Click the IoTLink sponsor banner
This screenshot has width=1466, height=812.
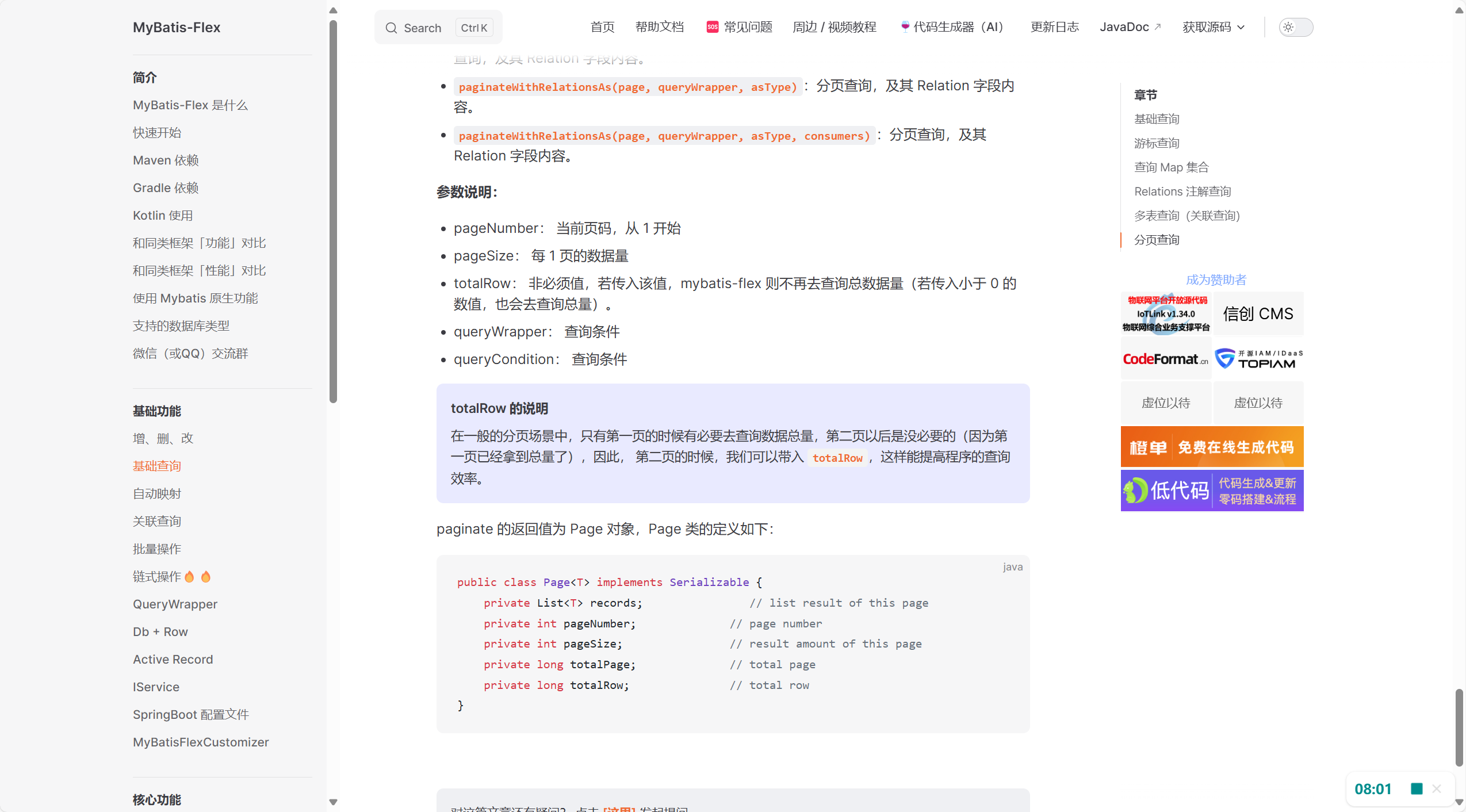(1166, 314)
